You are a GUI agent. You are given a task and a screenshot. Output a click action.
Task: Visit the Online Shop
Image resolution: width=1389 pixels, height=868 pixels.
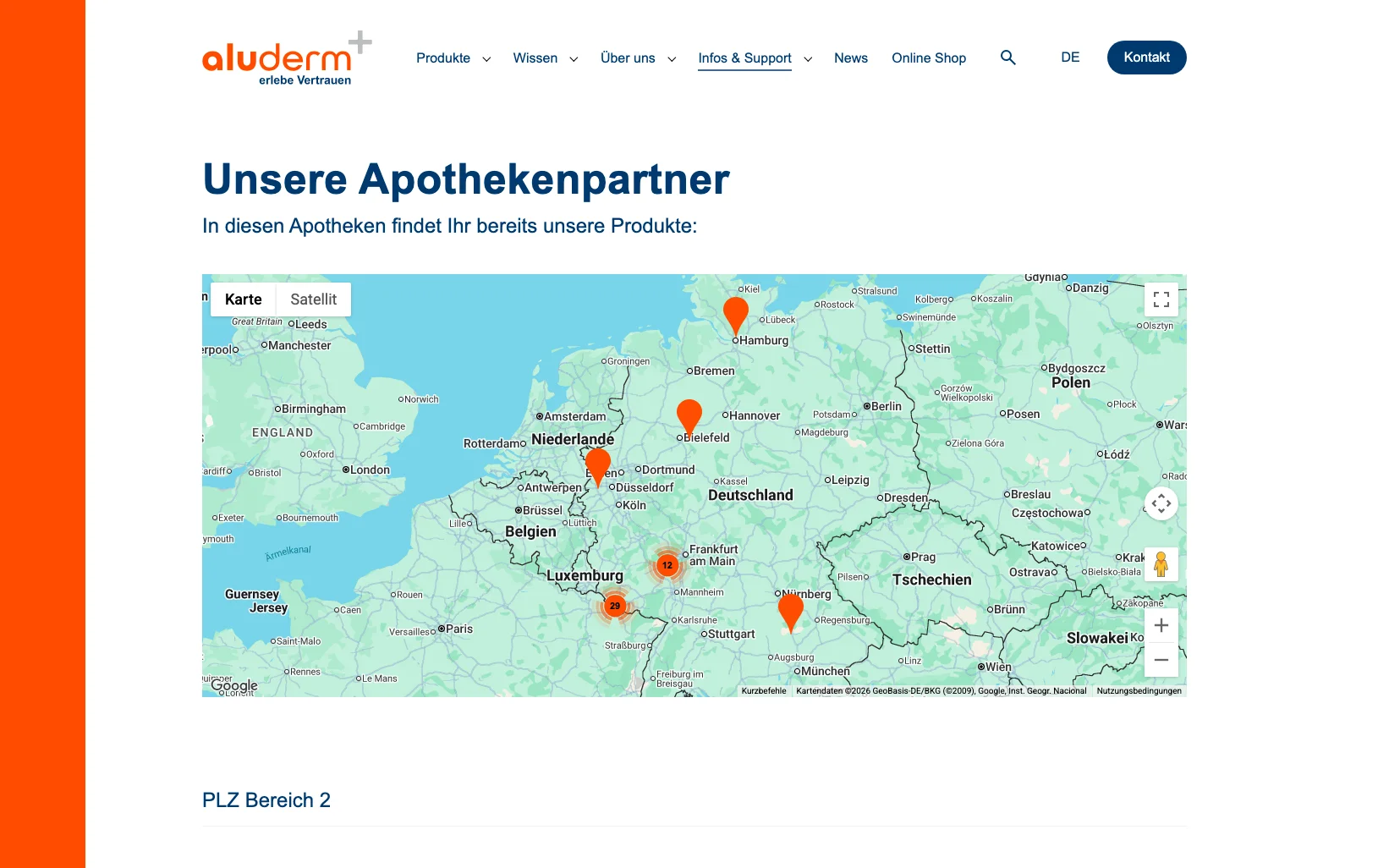pos(929,58)
